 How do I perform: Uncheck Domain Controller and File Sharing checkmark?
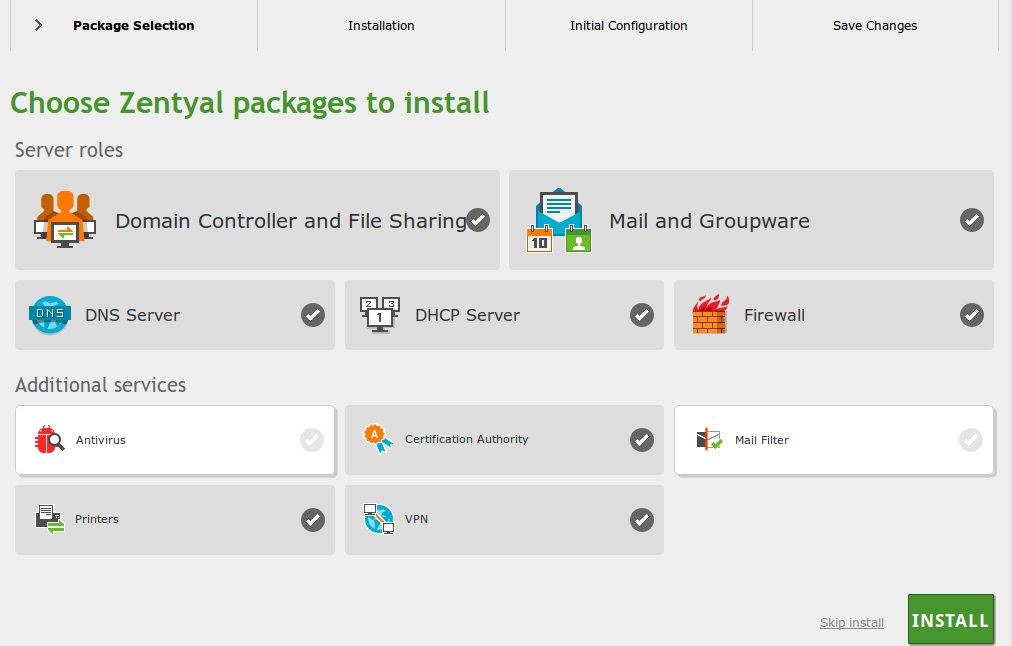478,220
